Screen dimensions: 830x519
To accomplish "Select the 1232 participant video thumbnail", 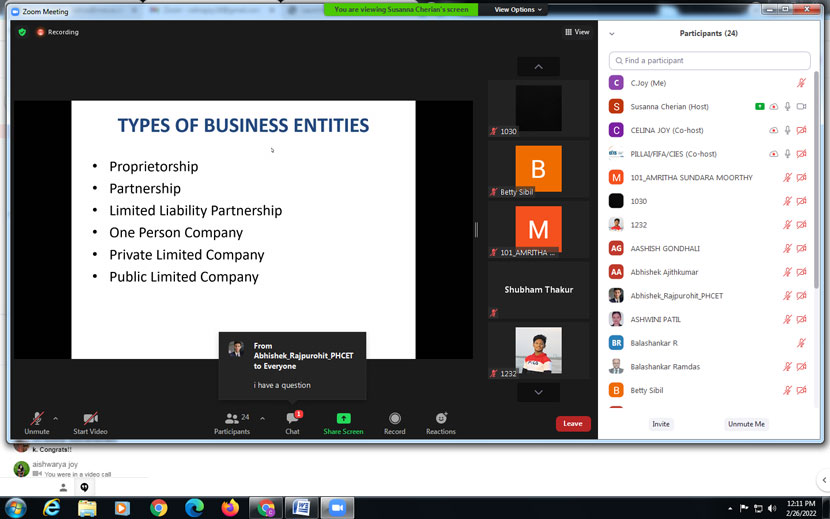I will (x=538, y=351).
